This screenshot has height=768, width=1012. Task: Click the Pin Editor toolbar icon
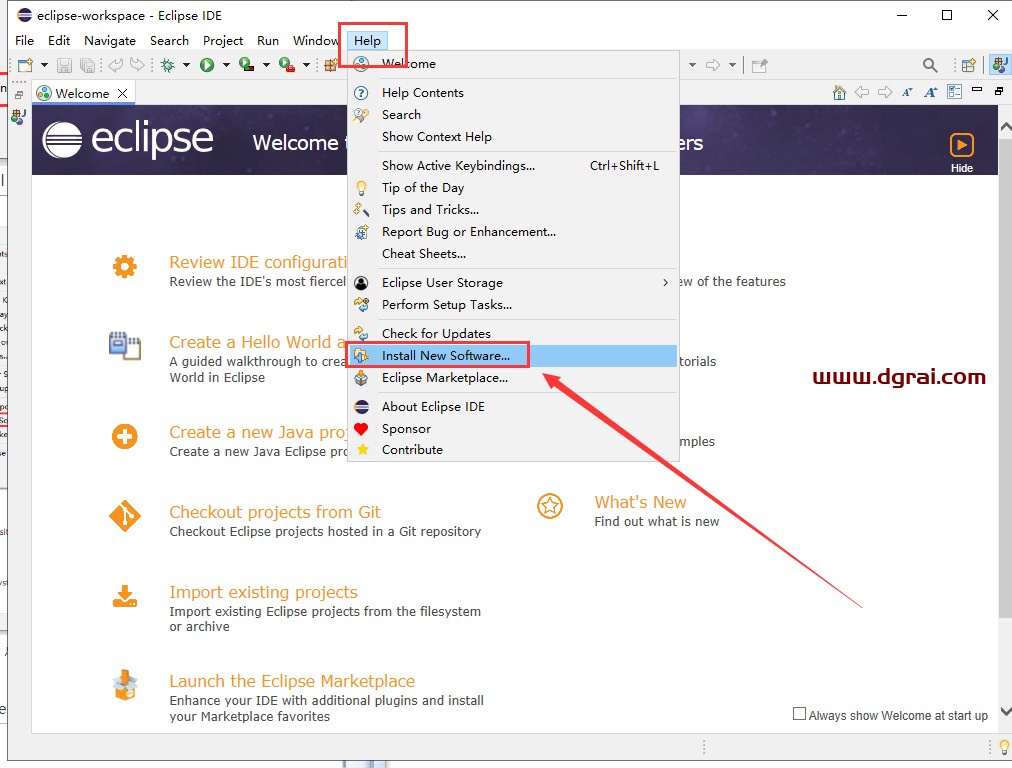click(760, 65)
